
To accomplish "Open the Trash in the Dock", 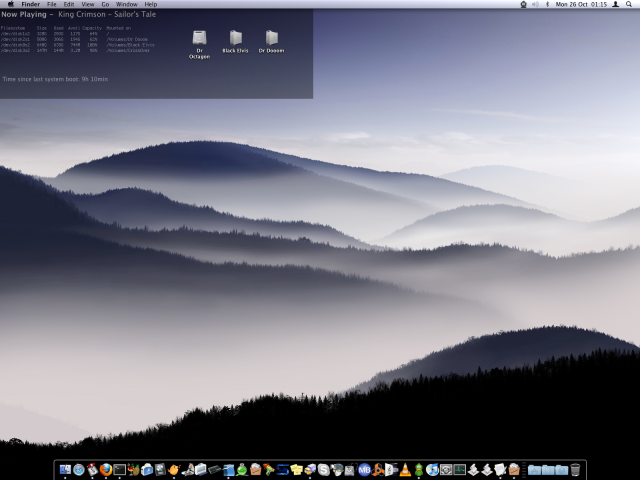I will coord(575,470).
